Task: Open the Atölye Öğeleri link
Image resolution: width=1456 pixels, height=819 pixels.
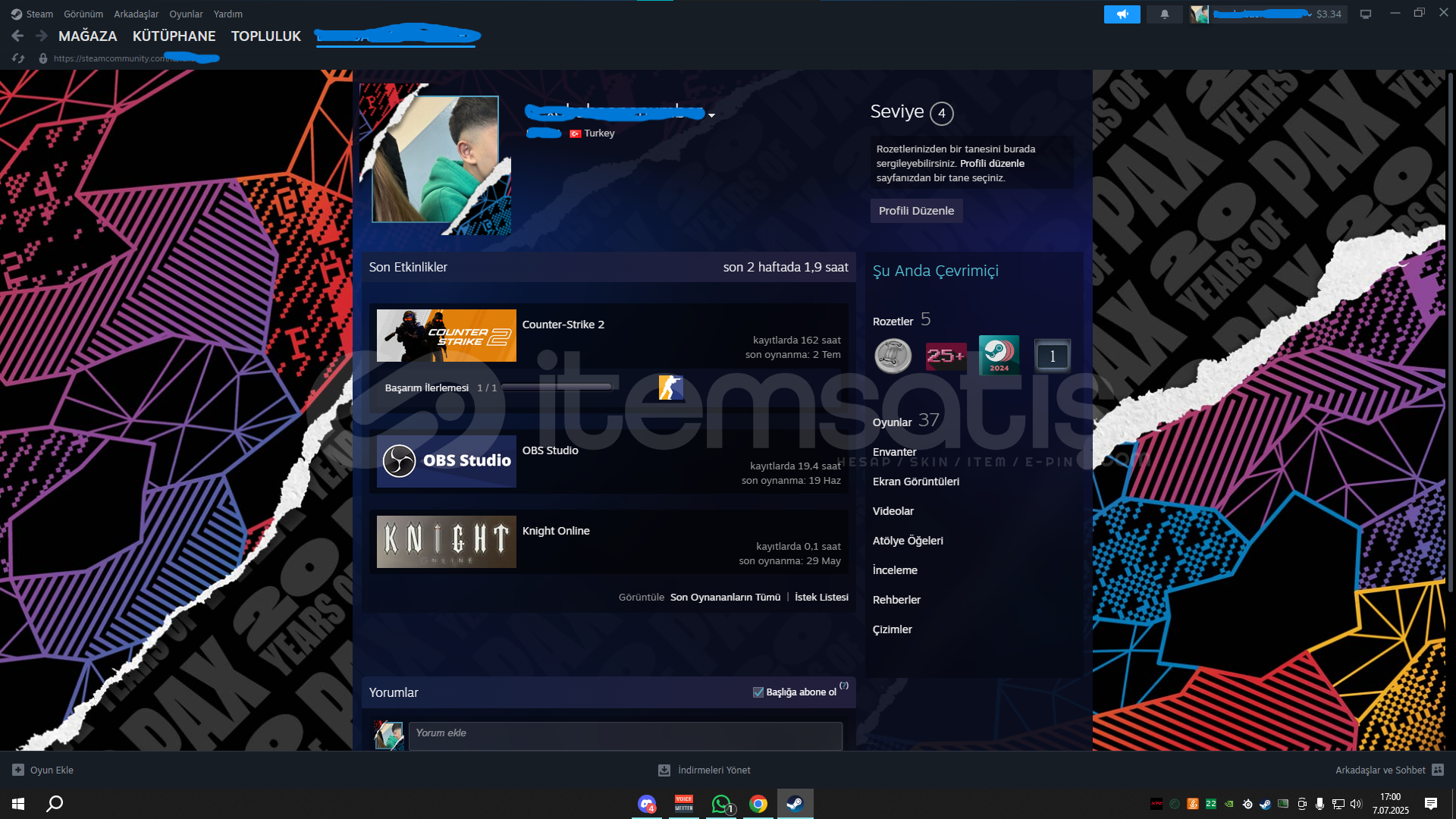Action: [908, 541]
